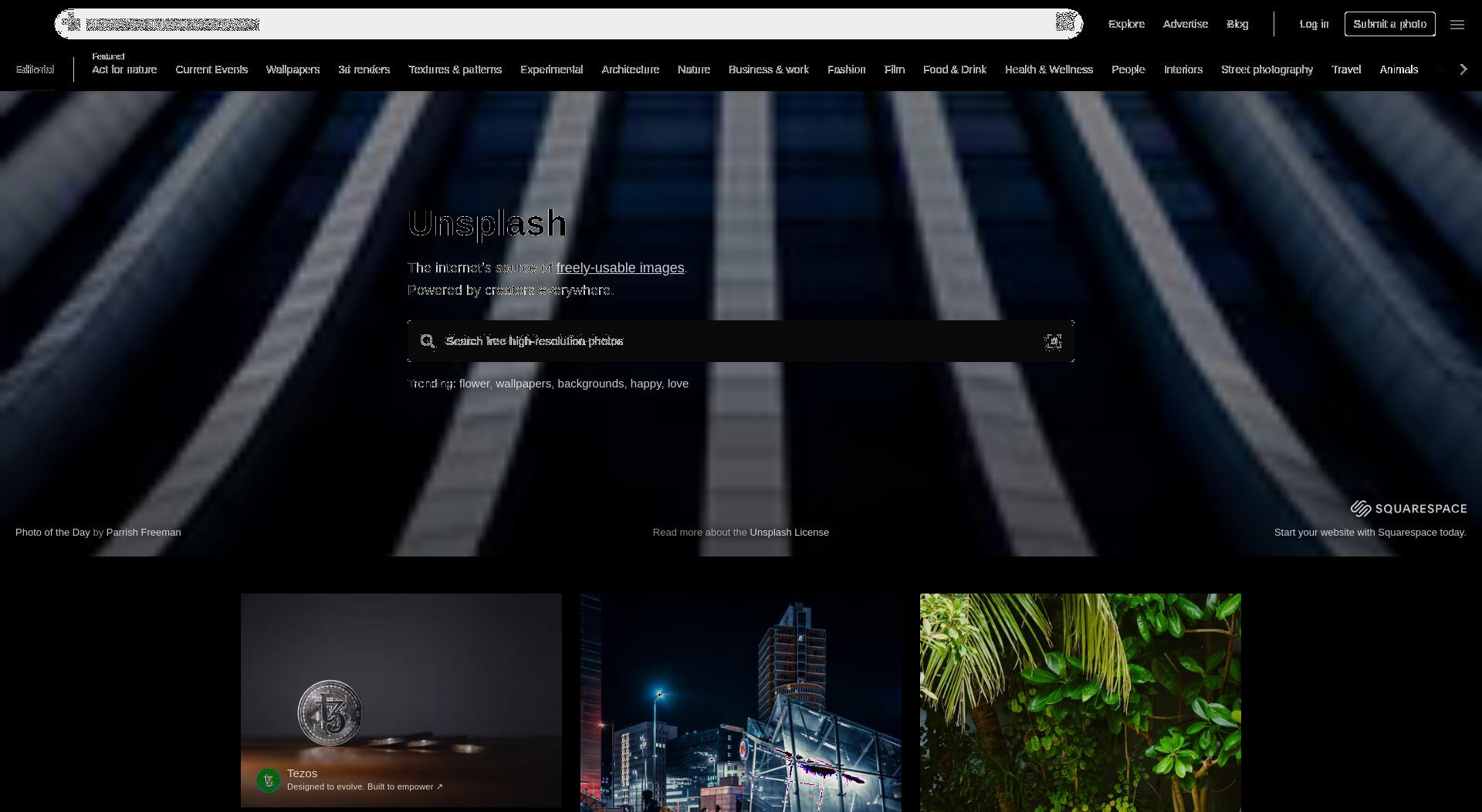Select trending term wallpapers
The image size is (1482, 812).
click(523, 384)
